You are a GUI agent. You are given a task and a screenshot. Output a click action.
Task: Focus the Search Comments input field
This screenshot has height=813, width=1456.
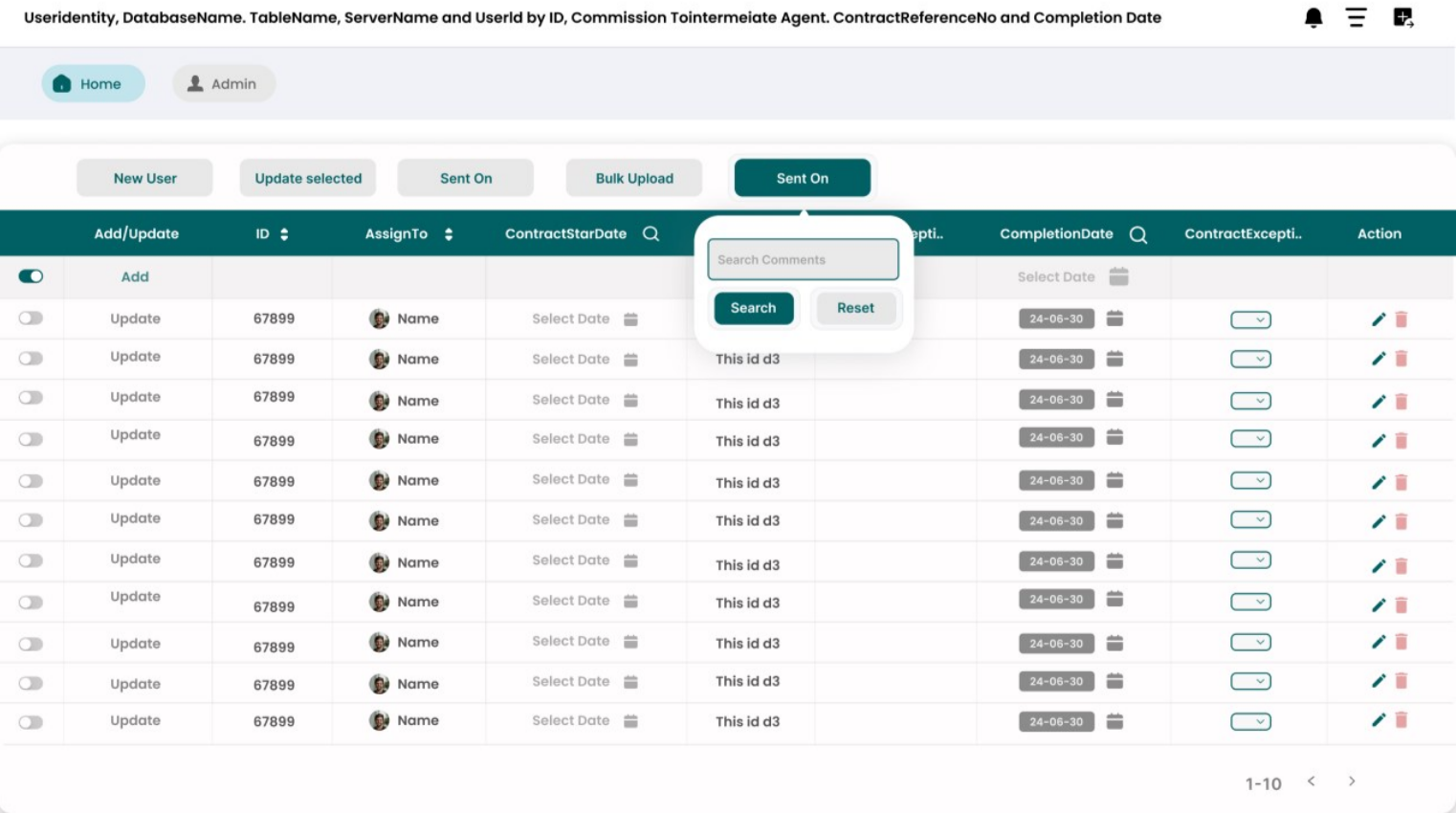[x=803, y=260]
